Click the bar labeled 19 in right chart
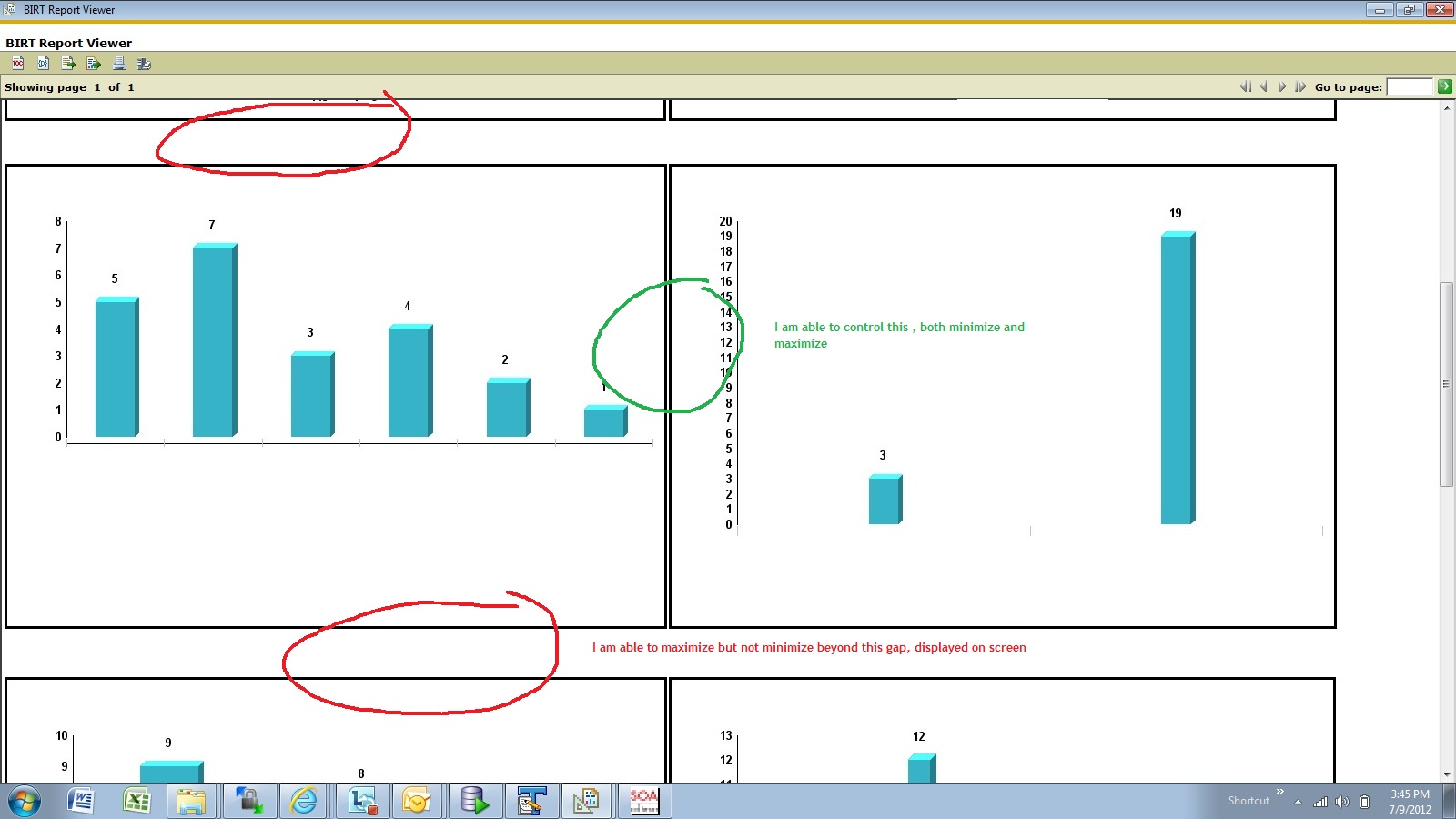This screenshot has width=1456, height=819. click(1178, 378)
